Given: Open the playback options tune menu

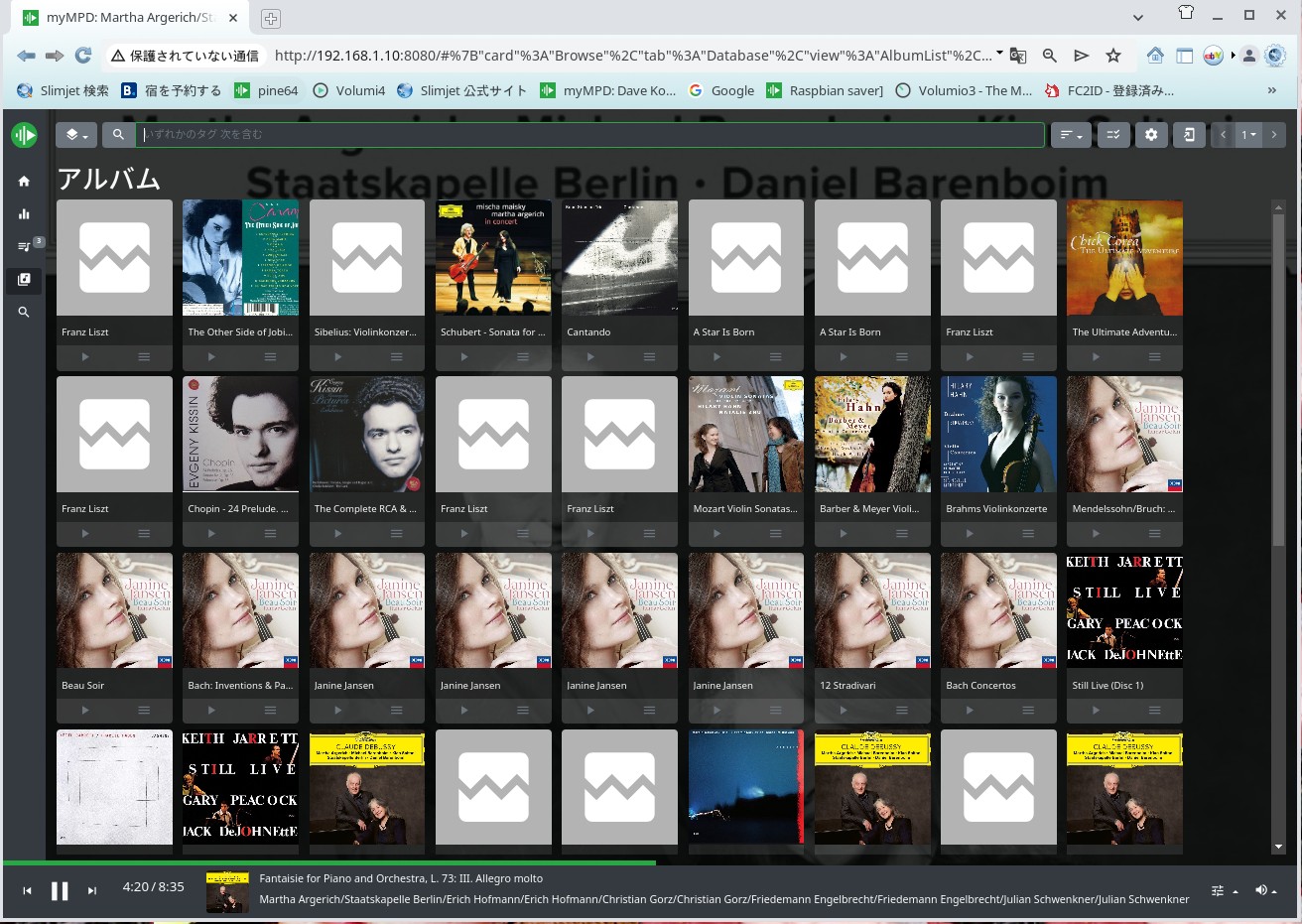Looking at the screenshot, I should click(x=1223, y=890).
